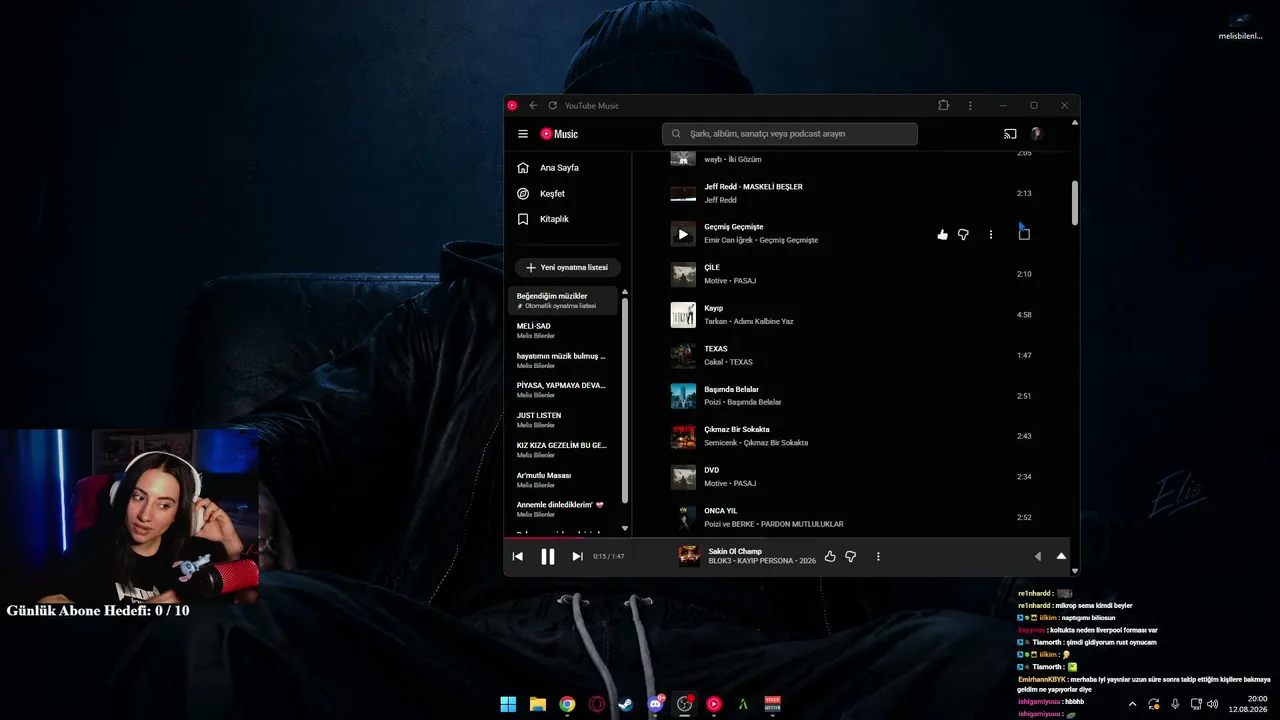Image resolution: width=1280 pixels, height=720 pixels.
Task: Open Steam from the taskbar
Action: 626,704
